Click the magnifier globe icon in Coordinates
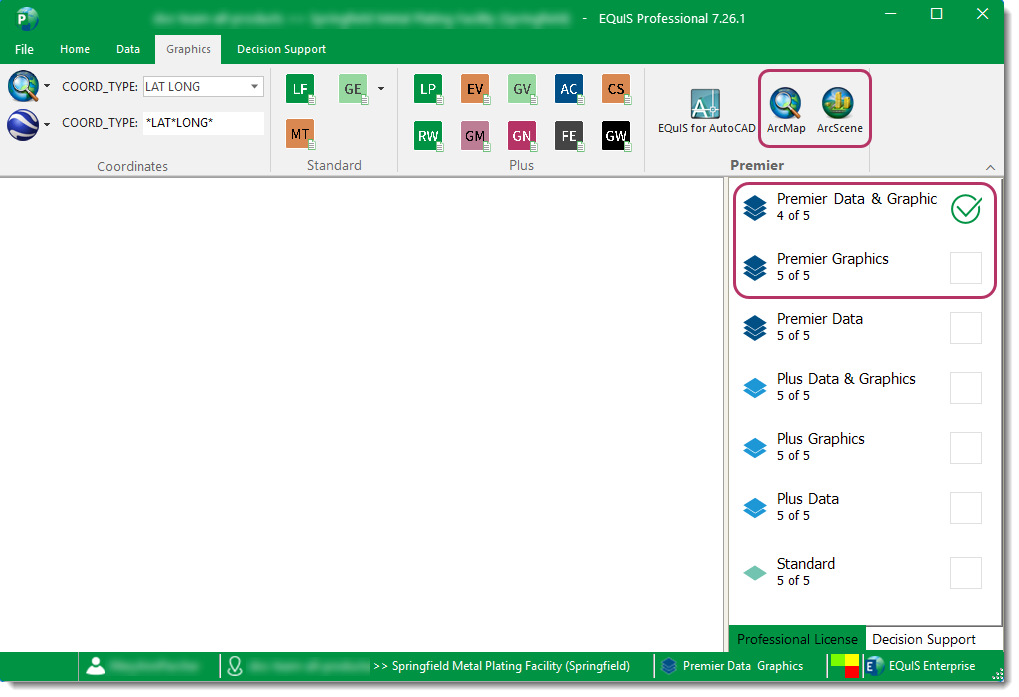 (23, 86)
